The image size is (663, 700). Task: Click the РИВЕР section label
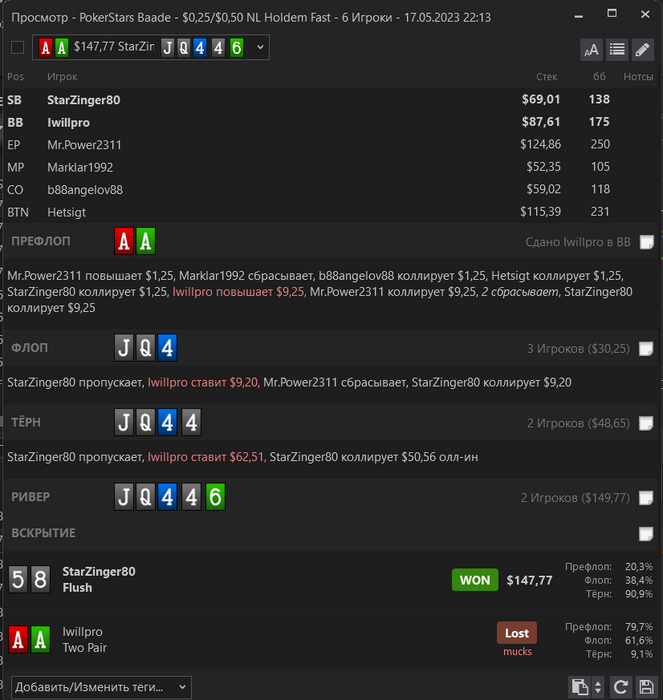click(x=30, y=497)
